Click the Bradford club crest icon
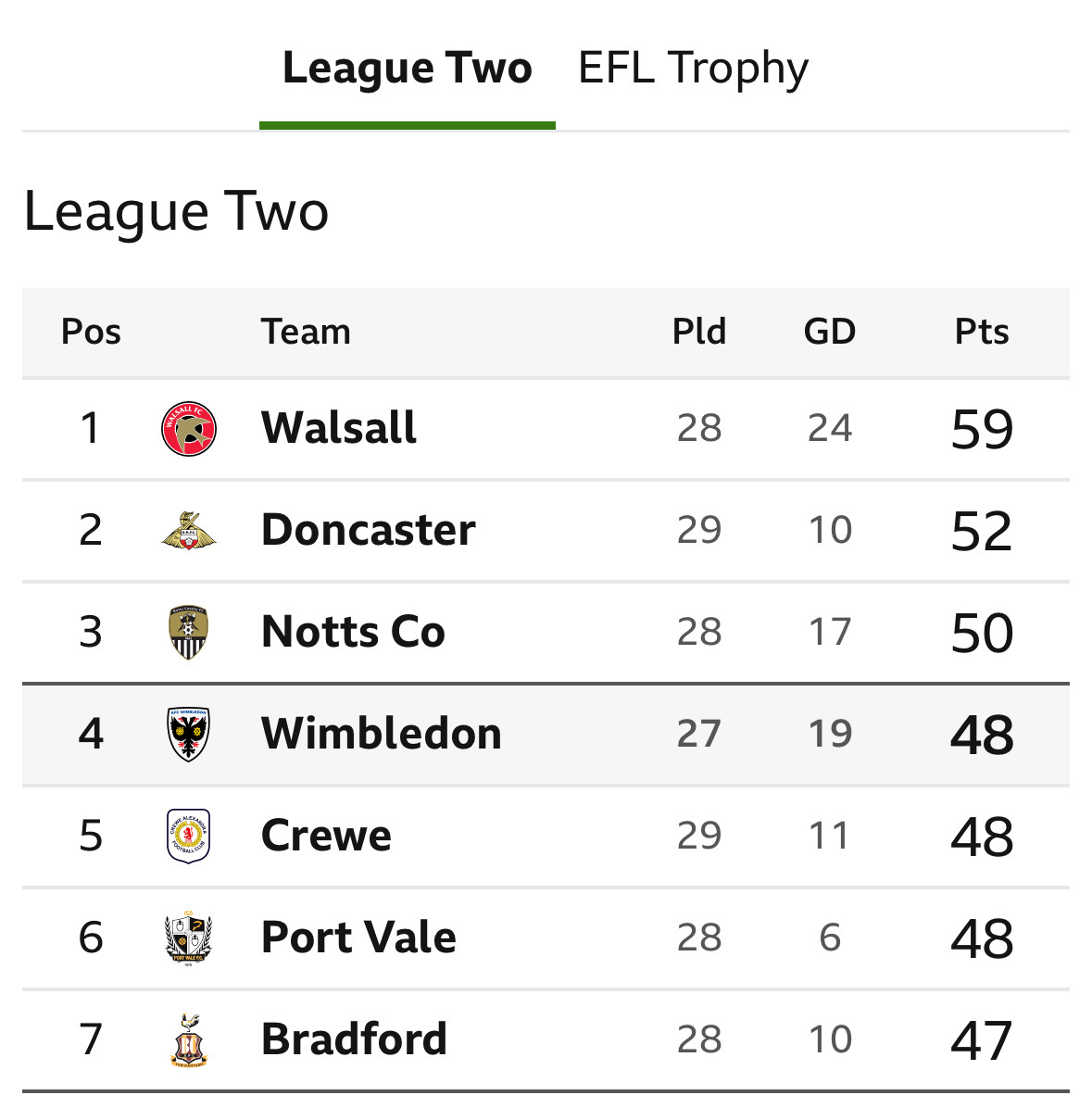Image resolution: width=1092 pixels, height=1095 pixels. pos(189,1038)
